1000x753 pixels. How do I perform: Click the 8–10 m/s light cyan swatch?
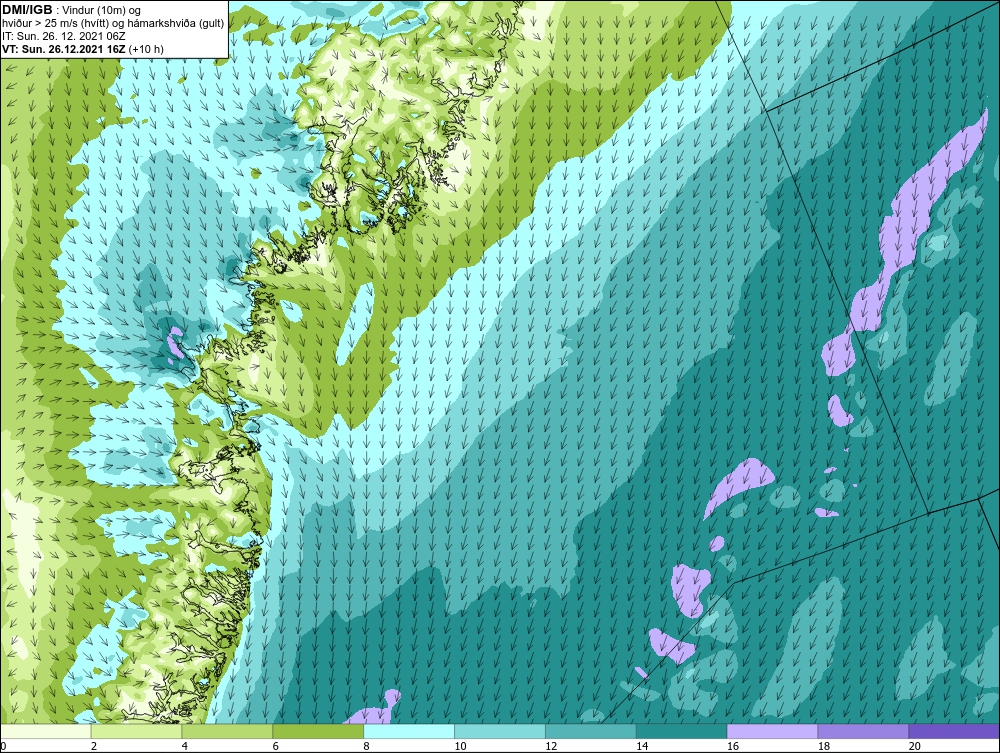(x=409, y=731)
